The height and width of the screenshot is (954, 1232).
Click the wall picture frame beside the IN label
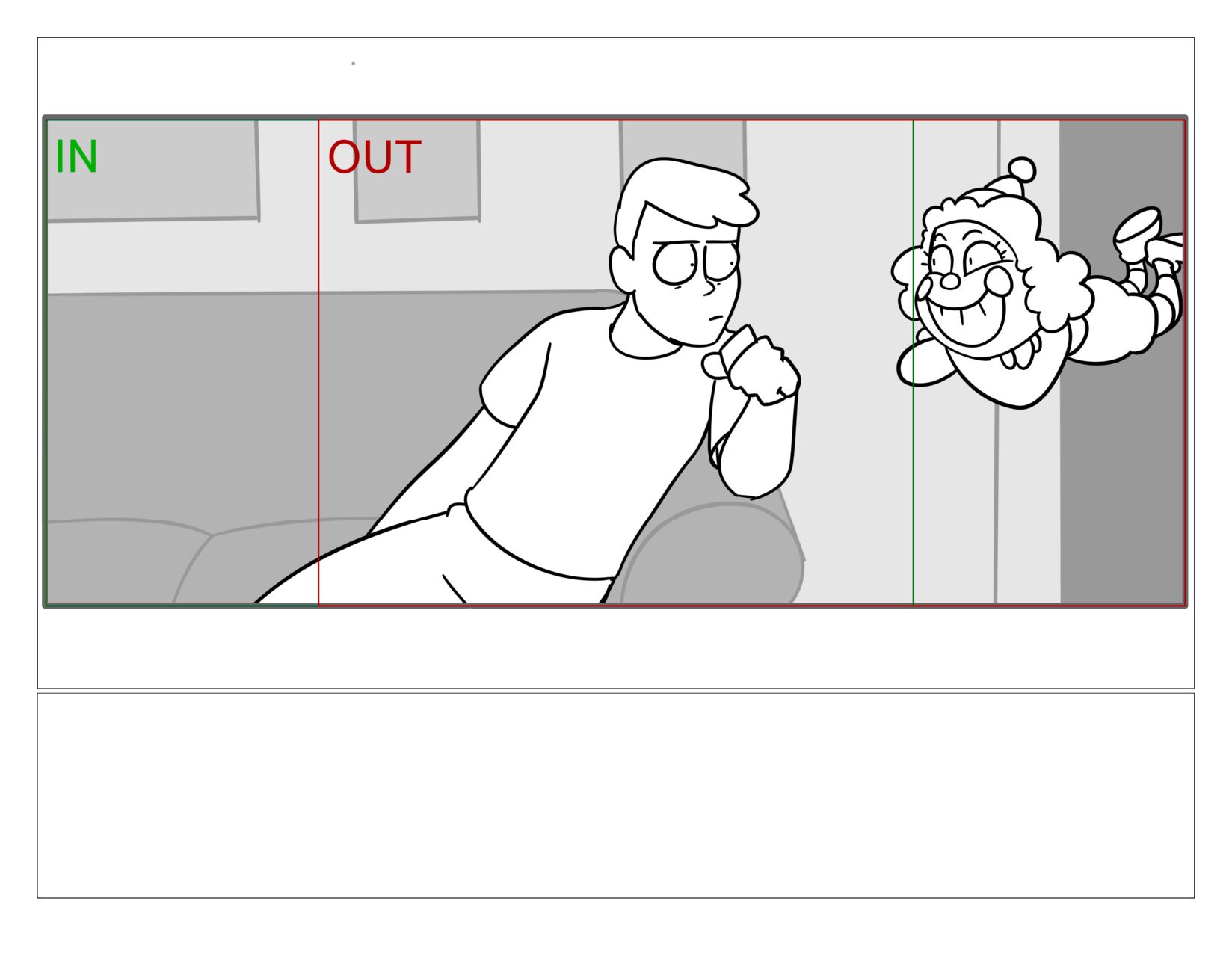[x=153, y=170]
